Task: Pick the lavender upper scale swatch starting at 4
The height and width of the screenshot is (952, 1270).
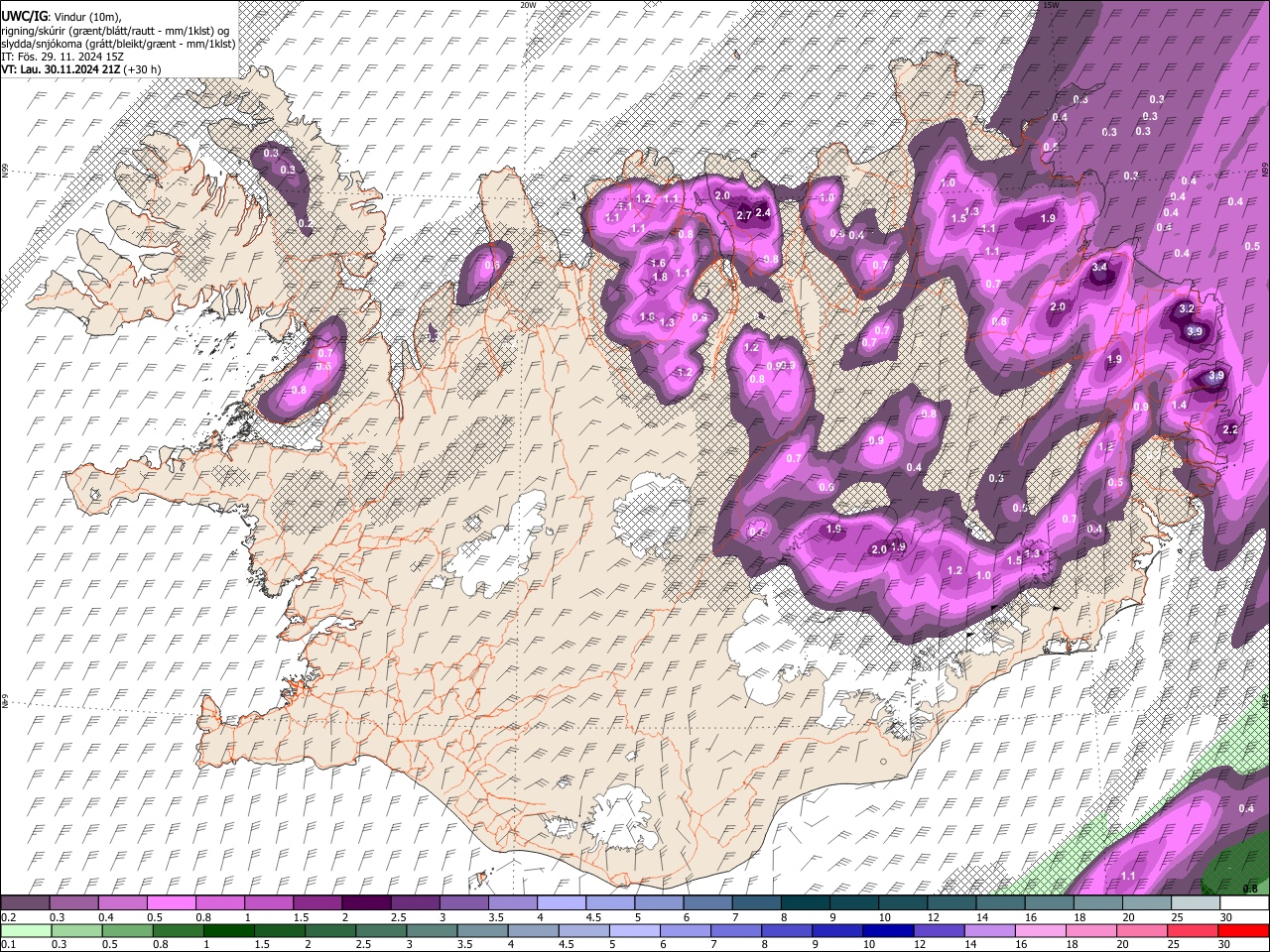Action: coord(562,903)
